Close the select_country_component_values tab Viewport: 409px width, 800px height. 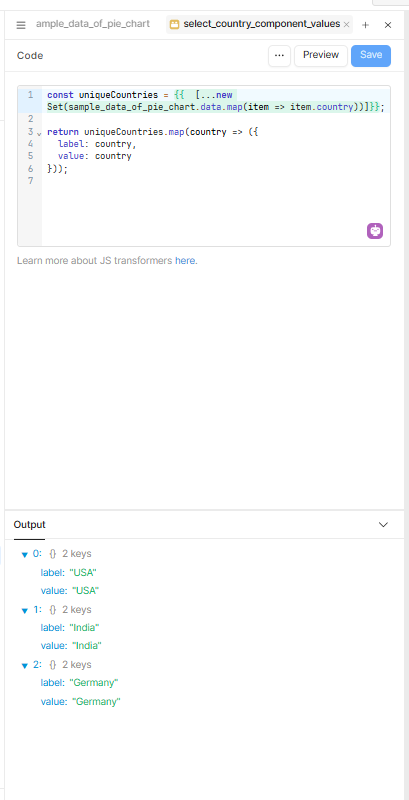click(x=346, y=24)
